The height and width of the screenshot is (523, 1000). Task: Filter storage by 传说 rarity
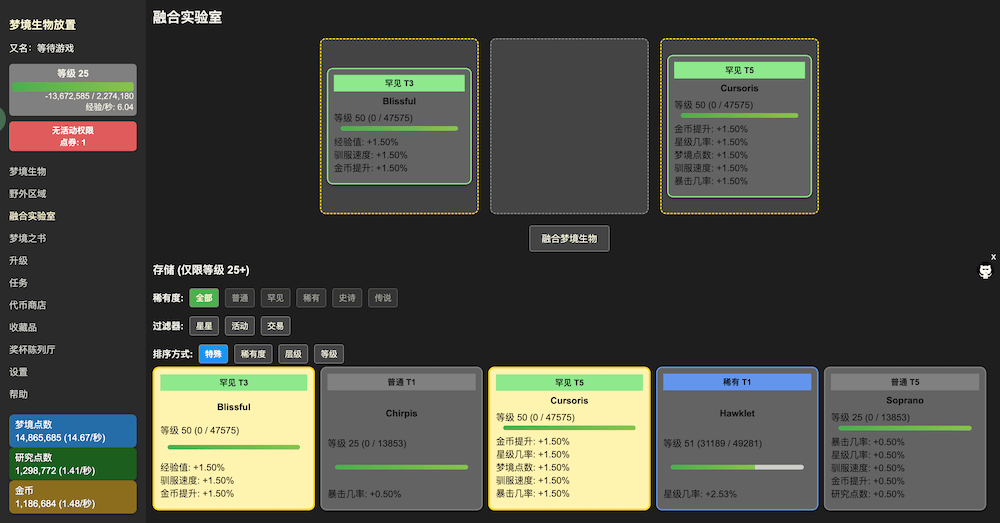click(383, 298)
